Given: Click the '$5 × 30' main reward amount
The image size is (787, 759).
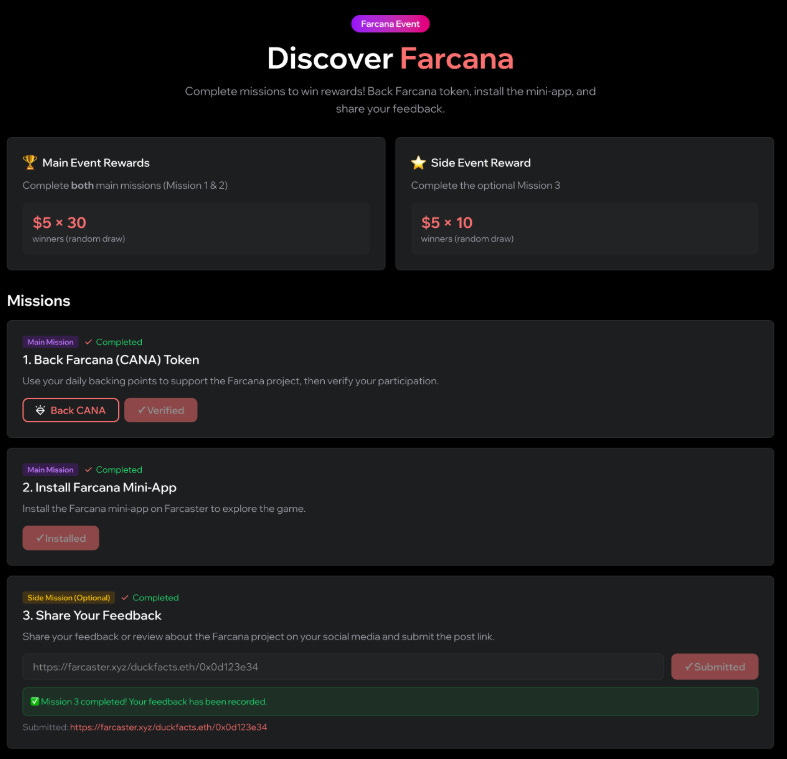Looking at the screenshot, I should click(x=59, y=222).
